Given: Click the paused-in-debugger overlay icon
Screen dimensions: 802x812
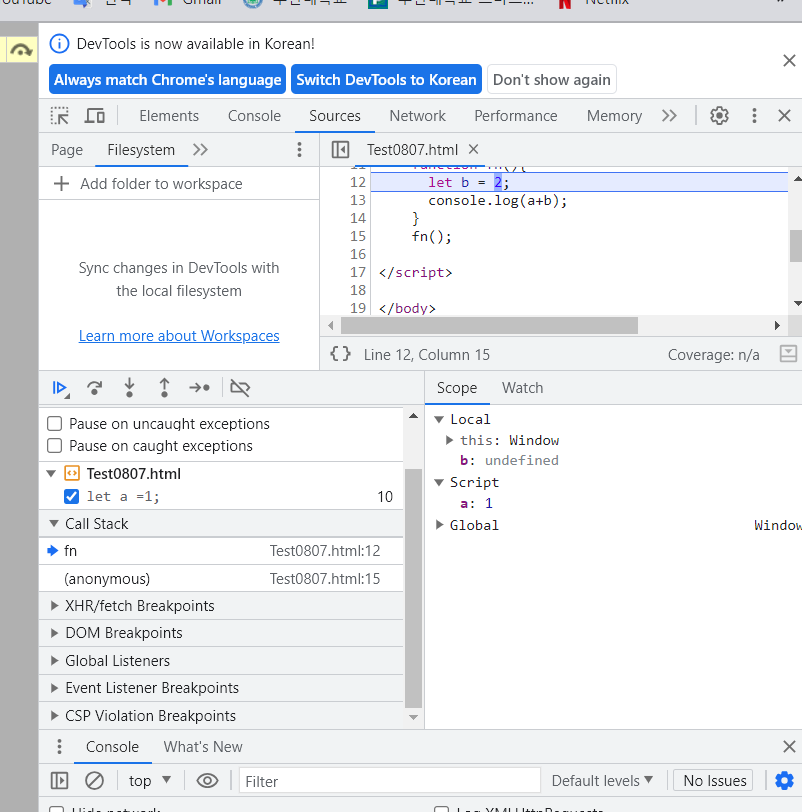Looking at the screenshot, I should [x=21, y=50].
